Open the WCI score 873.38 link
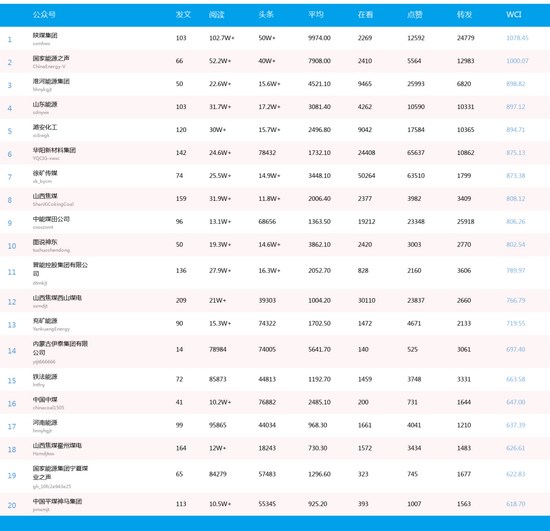 516,176
